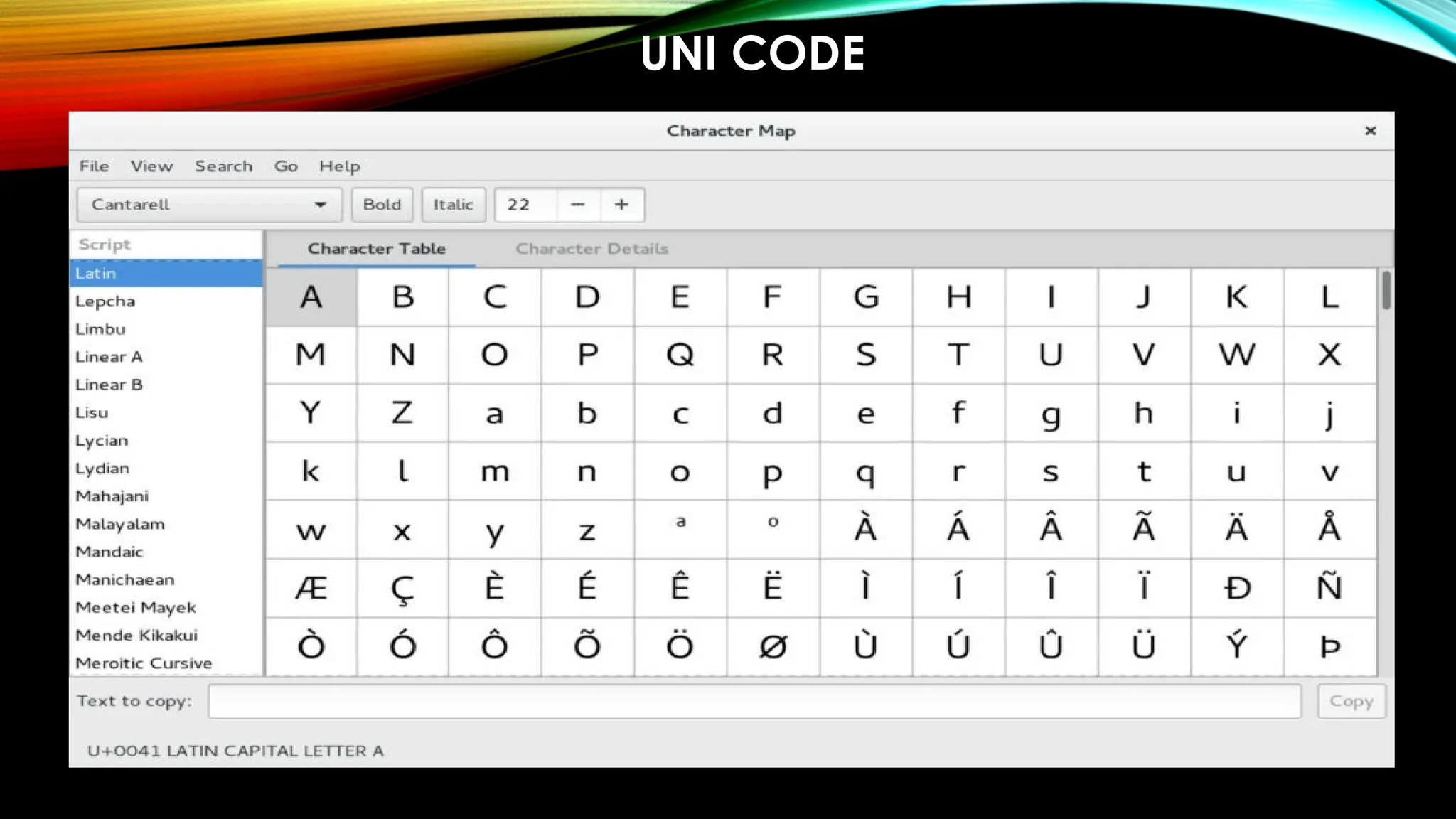The image size is (1456, 819).
Task: Select the Ç character cell
Action: coord(402,588)
